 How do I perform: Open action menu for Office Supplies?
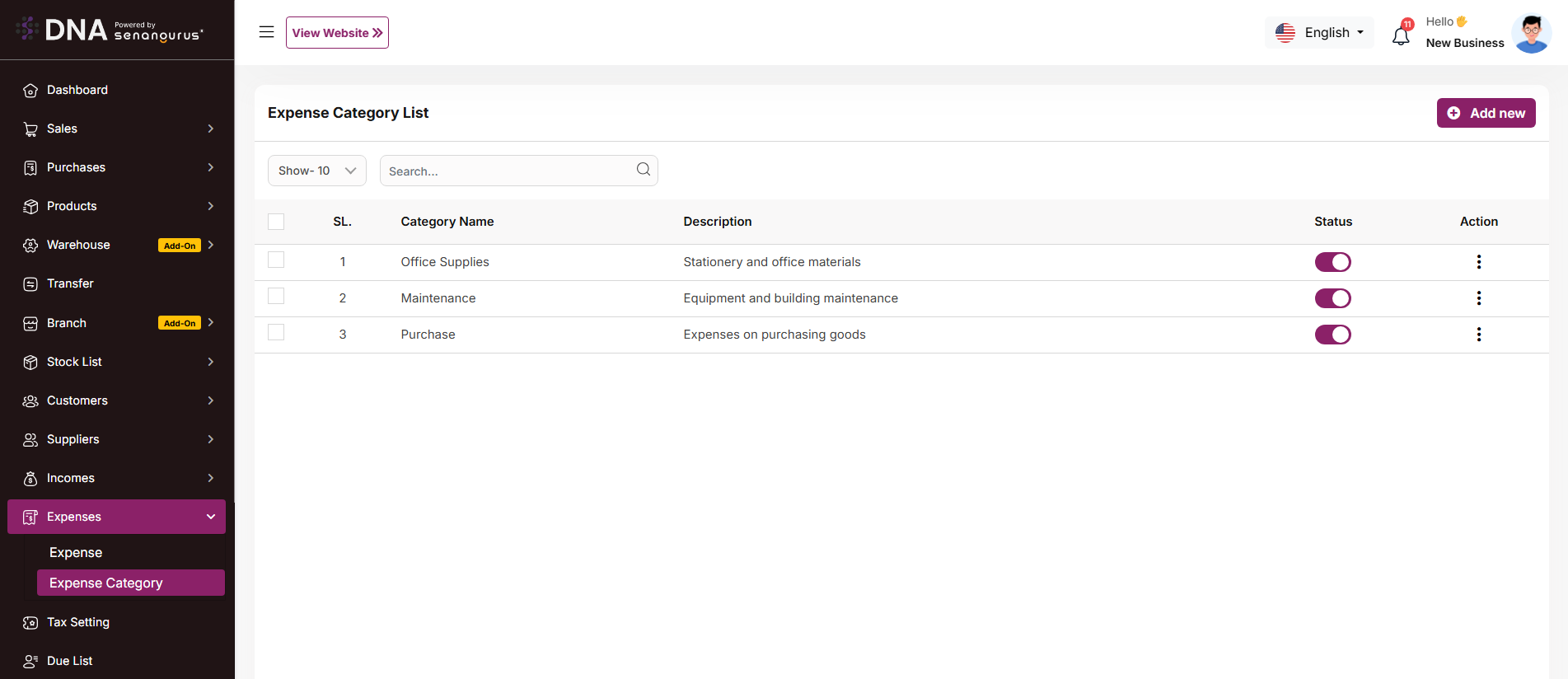coord(1478,262)
